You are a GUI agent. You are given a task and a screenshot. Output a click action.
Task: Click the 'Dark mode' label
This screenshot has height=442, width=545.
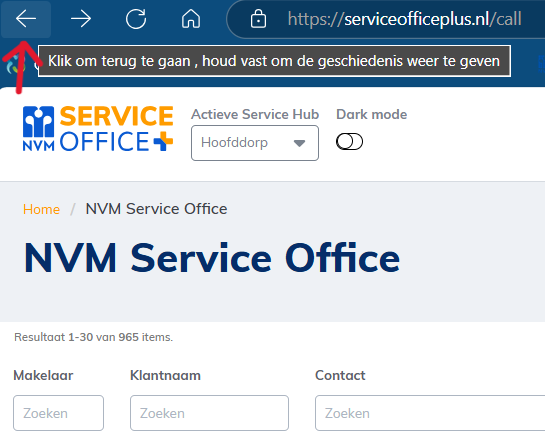click(x=372, y=114)
